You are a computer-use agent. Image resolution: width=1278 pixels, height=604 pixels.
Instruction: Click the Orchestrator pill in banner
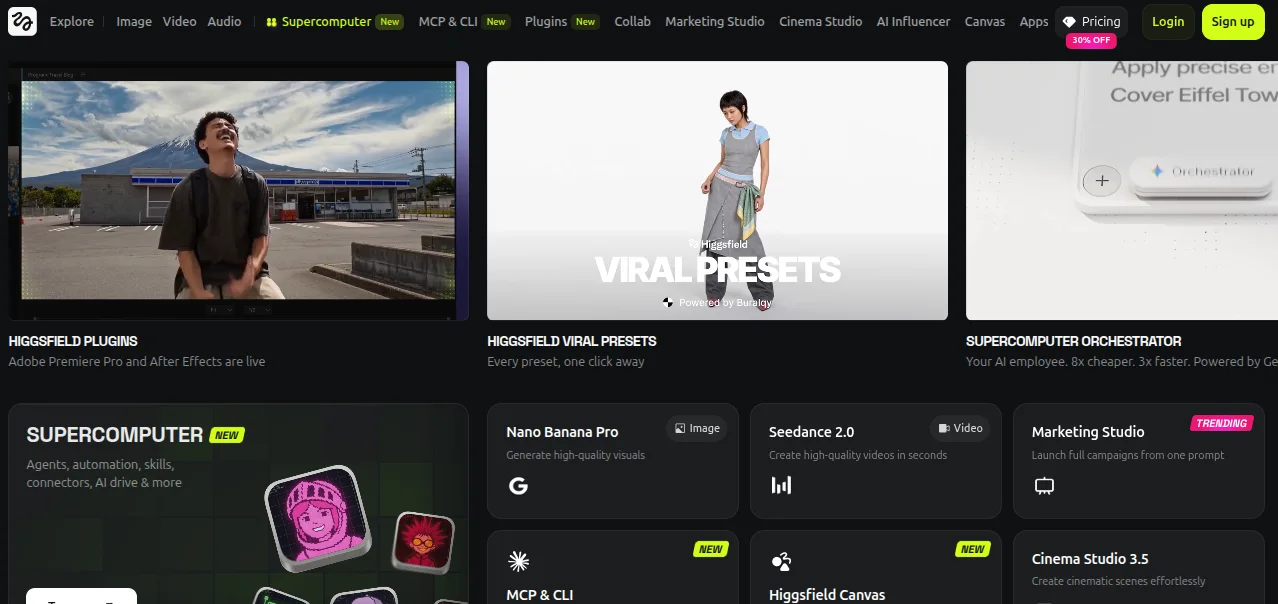tap(1203, 172)
